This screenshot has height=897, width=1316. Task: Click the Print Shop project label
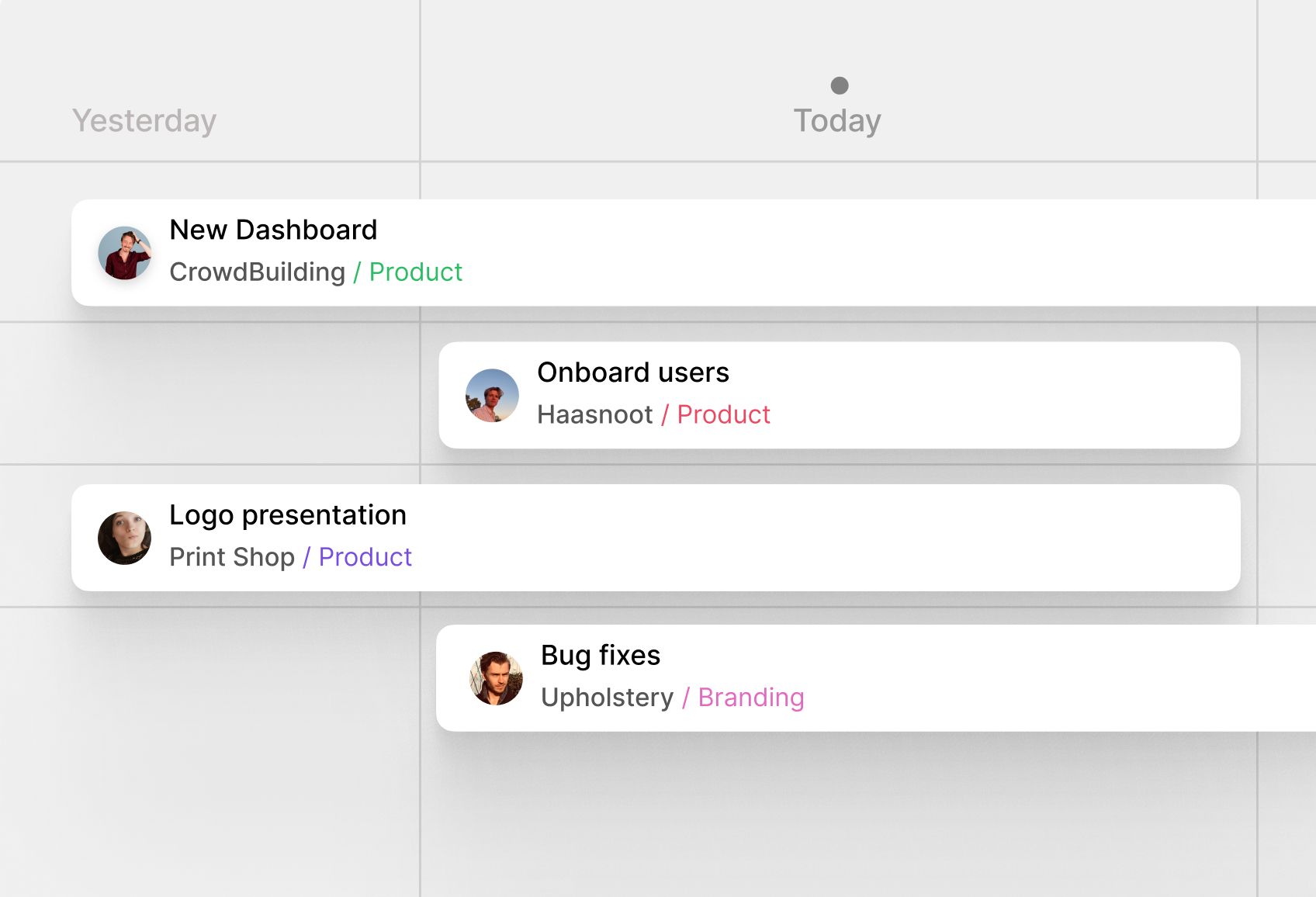(x=232, y=557)
